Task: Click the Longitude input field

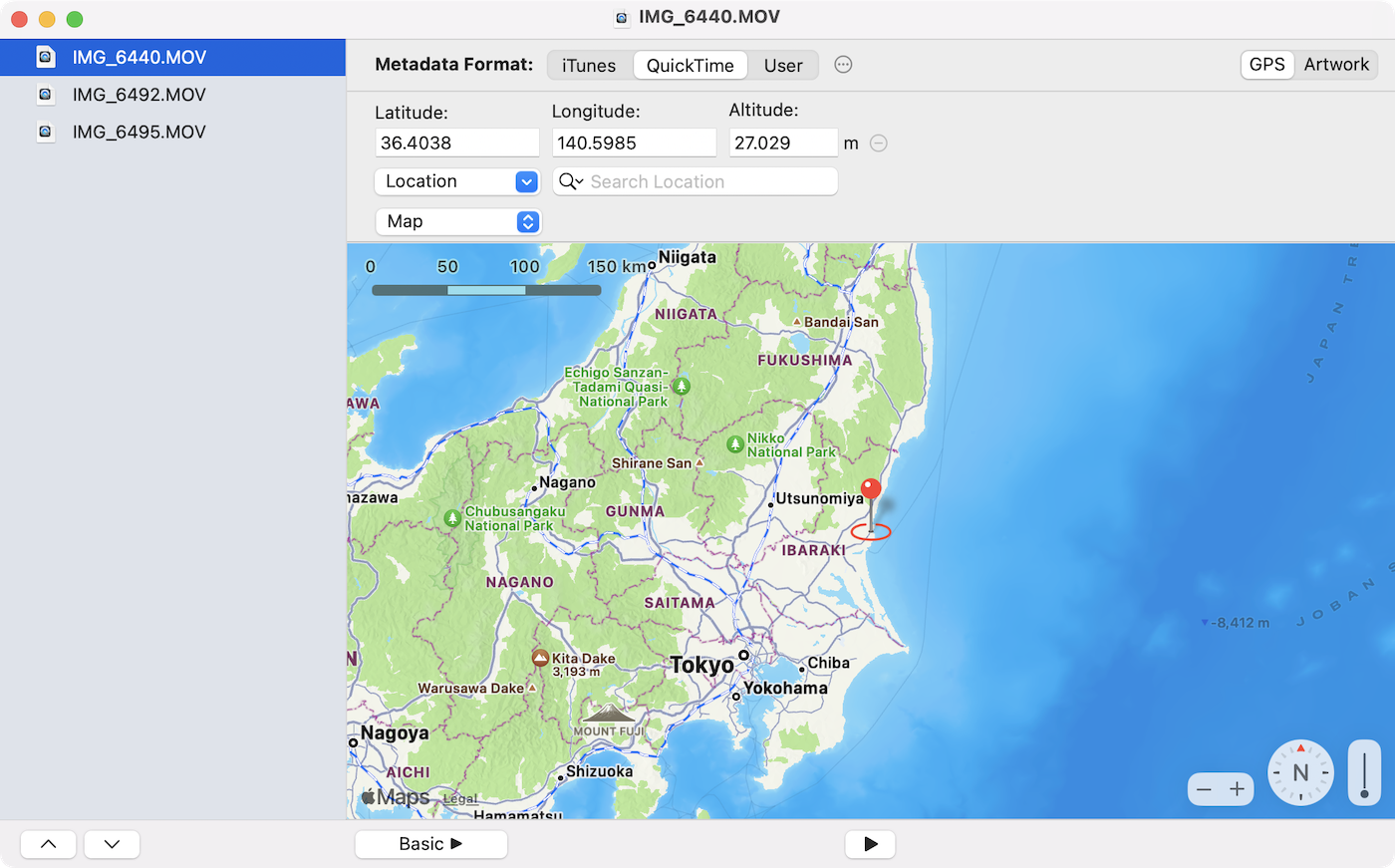Action: click(634, 143)
